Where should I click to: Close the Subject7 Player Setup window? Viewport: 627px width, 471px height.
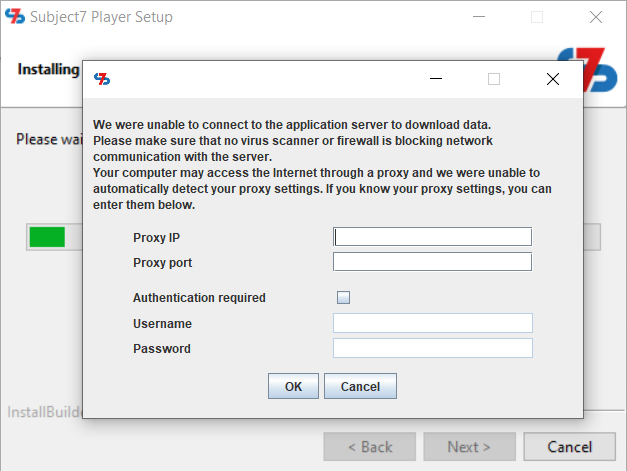tap(596, 17)
